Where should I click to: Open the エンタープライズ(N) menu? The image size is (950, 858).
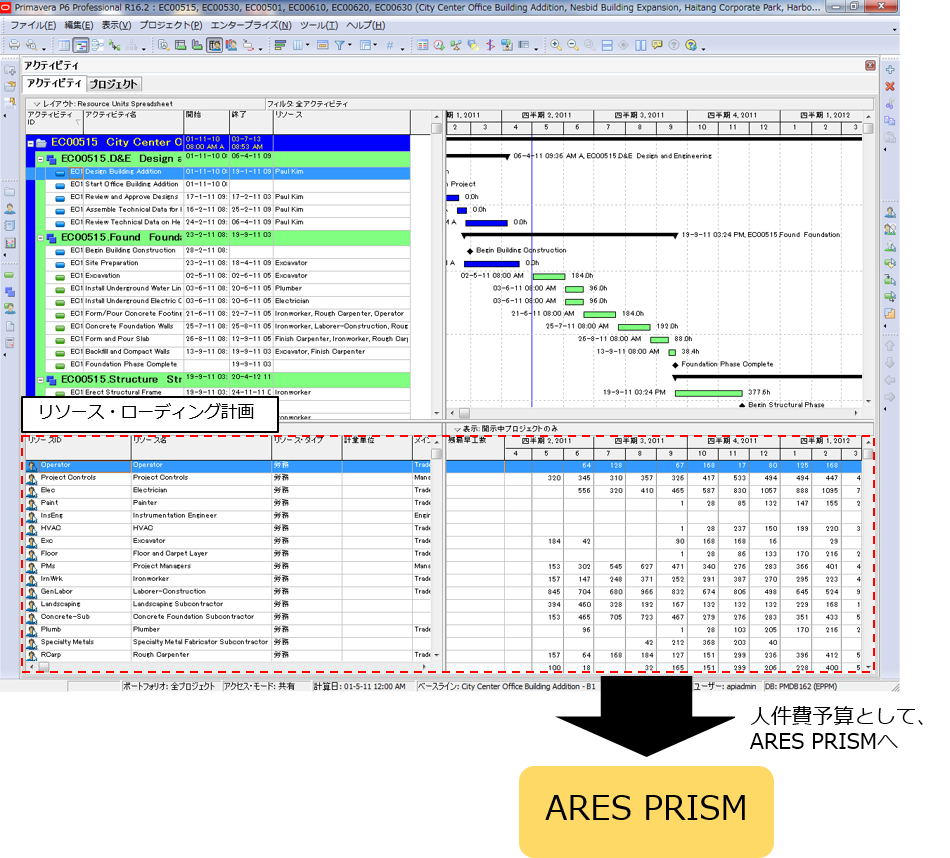[251, 25]
